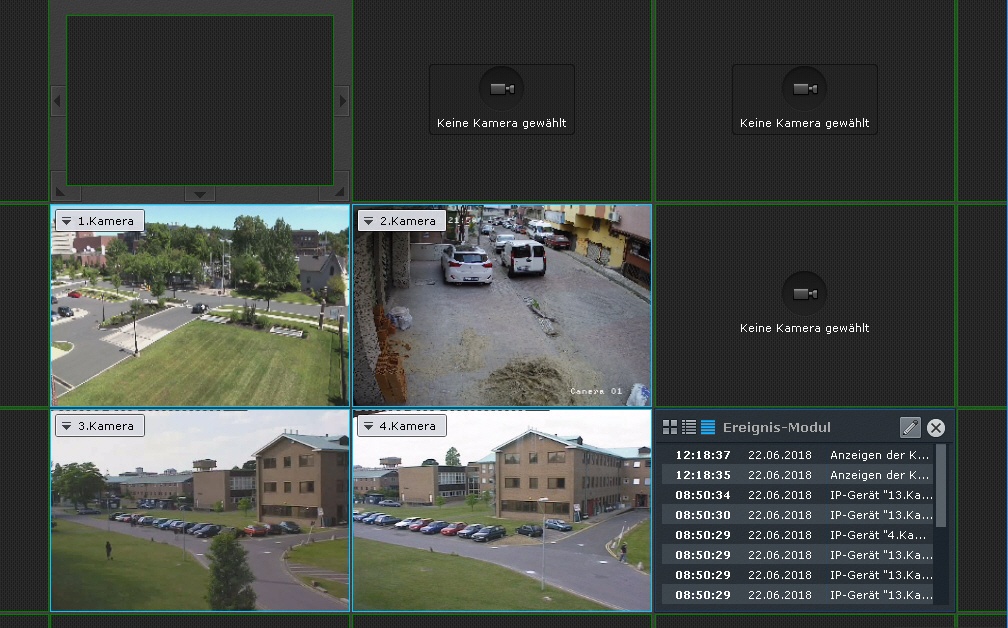Click the down arrow below empty layout cell
1008x628 pixels.
(200, 194)
